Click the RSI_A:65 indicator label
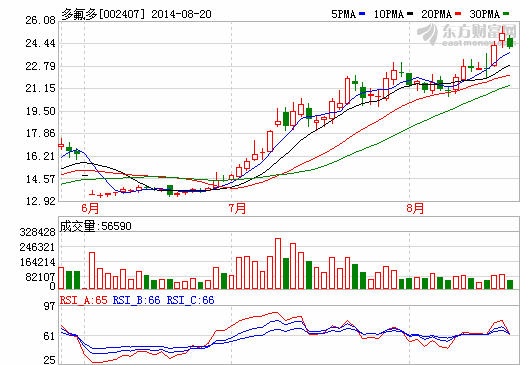 84,300
